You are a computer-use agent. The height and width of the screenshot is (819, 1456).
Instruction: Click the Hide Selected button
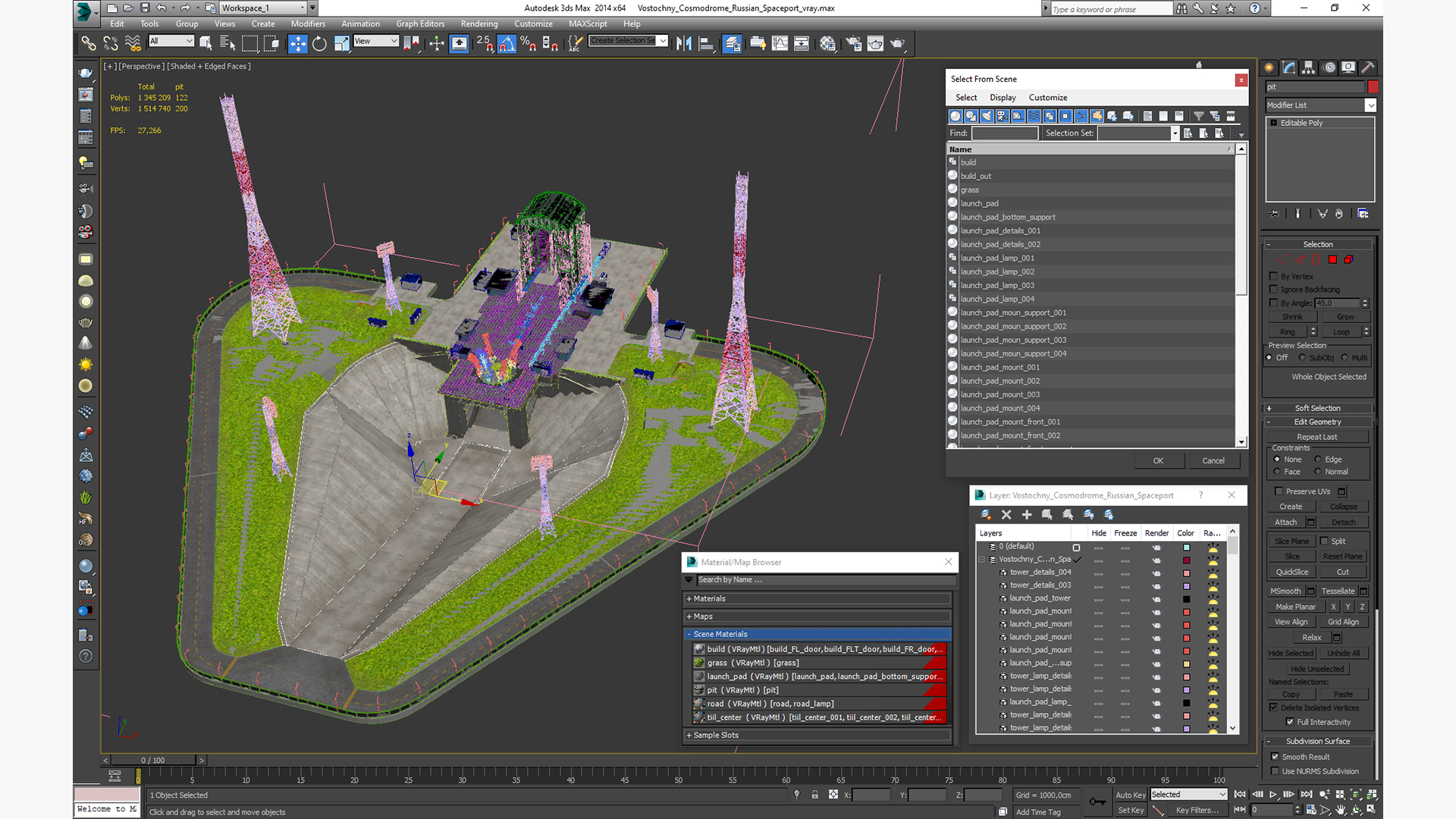coord(1291,653)
